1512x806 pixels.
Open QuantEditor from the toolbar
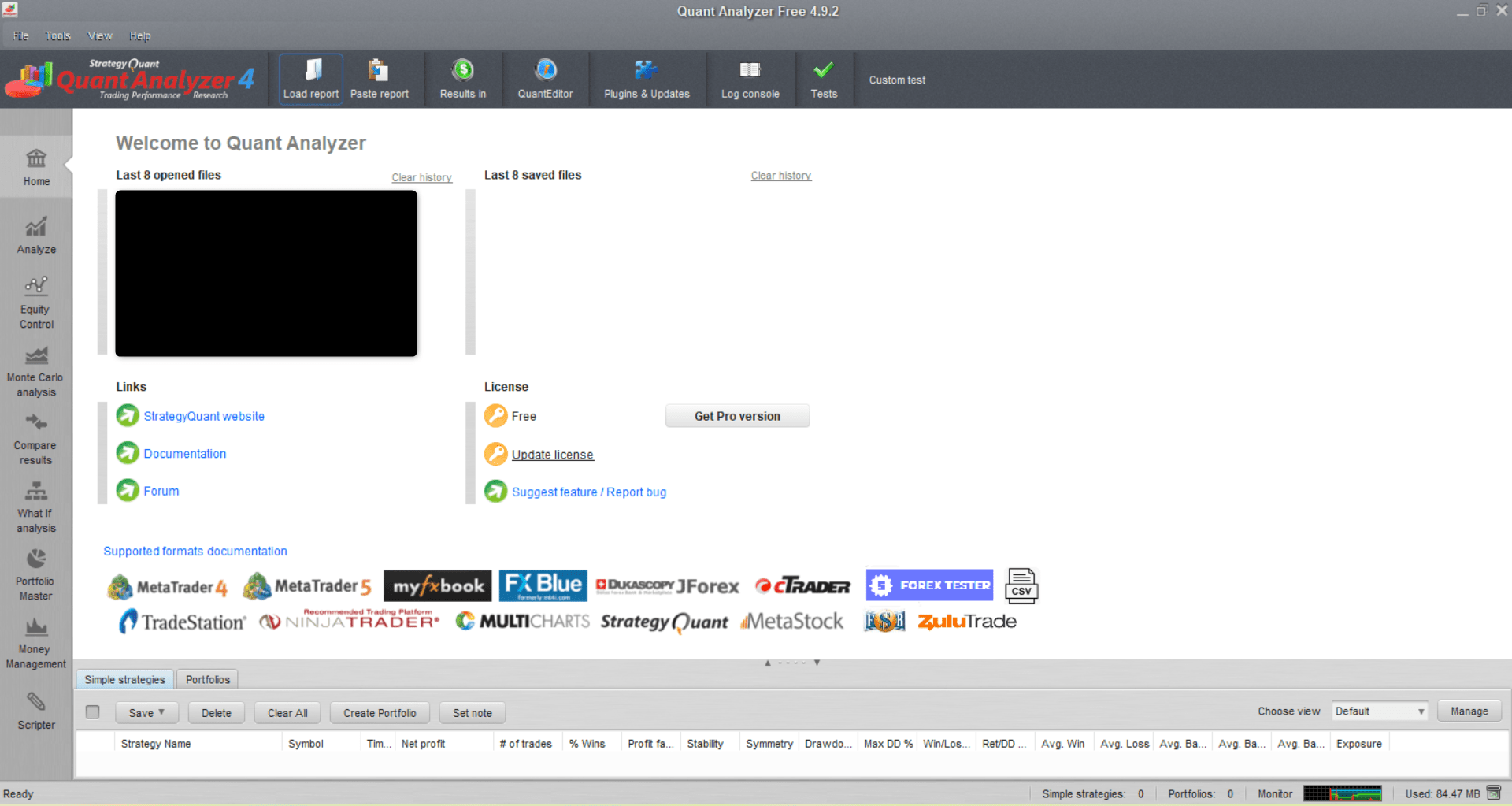[545, 80]
